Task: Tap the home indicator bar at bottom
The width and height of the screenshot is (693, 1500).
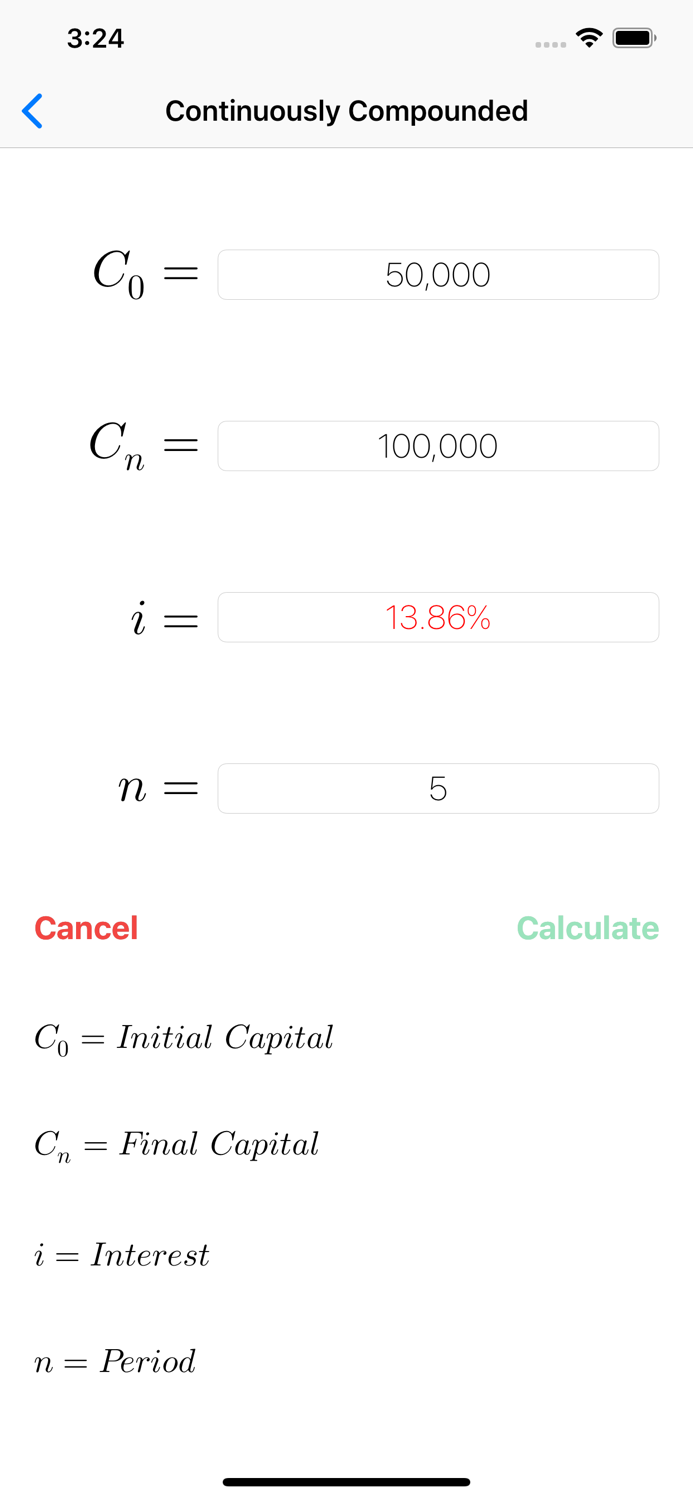Action: [x=346, y=1481]
